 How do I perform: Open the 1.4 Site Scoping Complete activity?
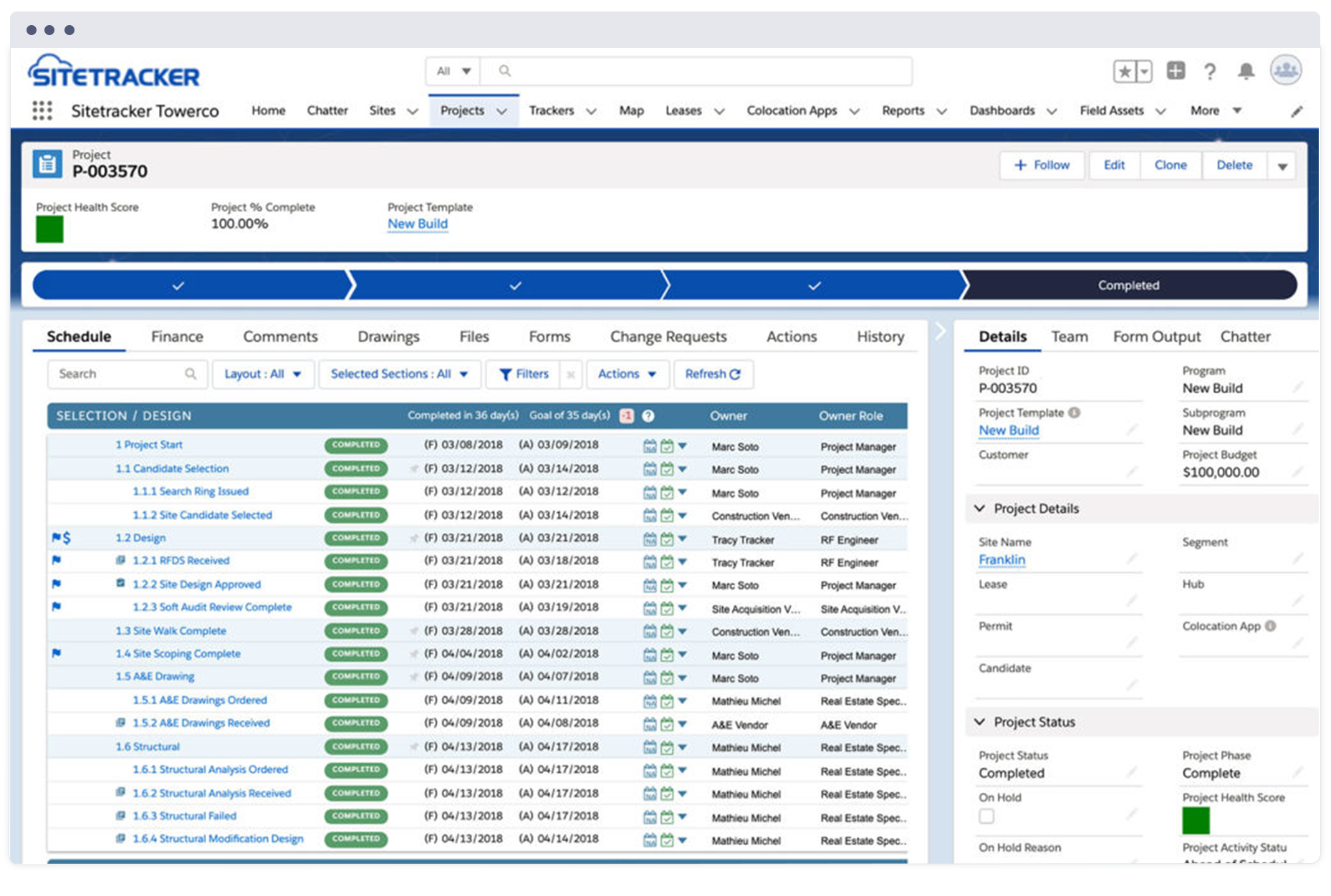[178, 654]
